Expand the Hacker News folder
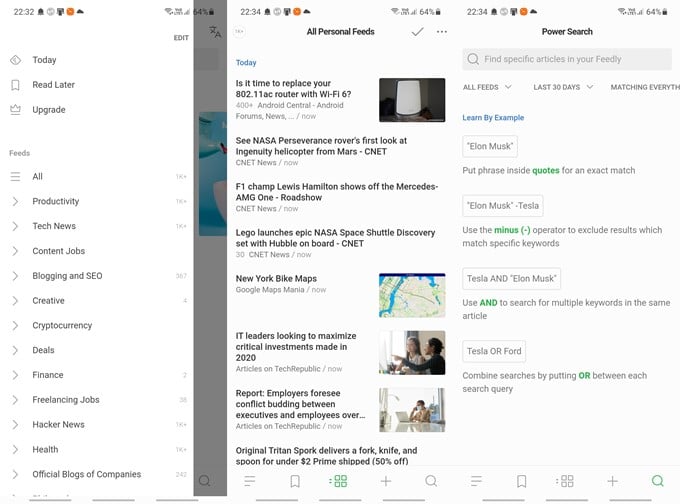 pos(15,425)
